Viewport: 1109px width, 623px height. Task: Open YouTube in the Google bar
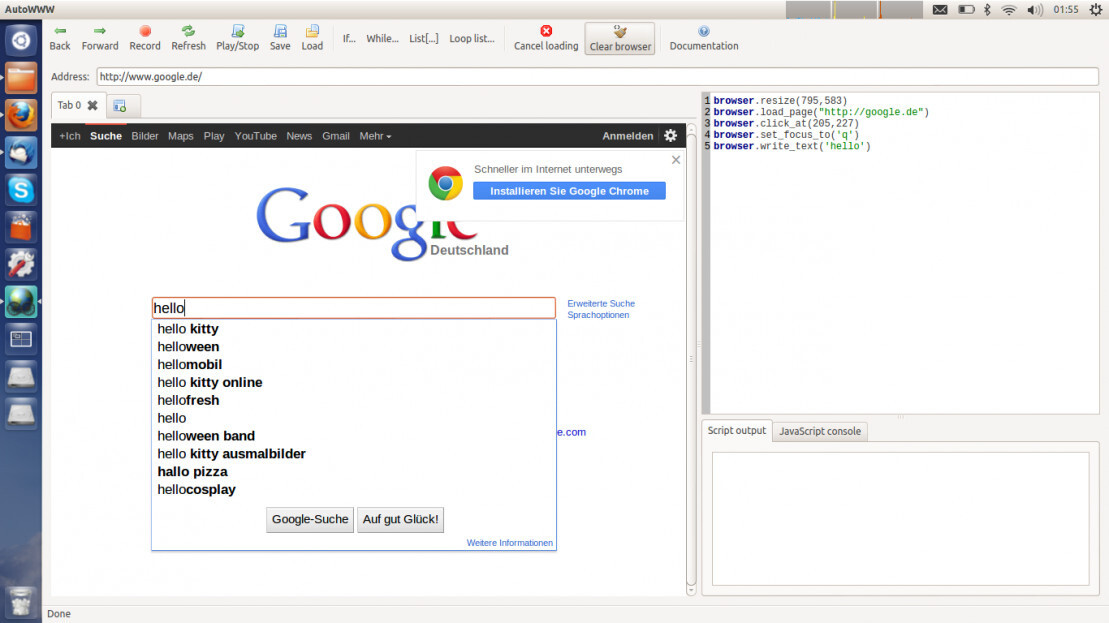255,136
